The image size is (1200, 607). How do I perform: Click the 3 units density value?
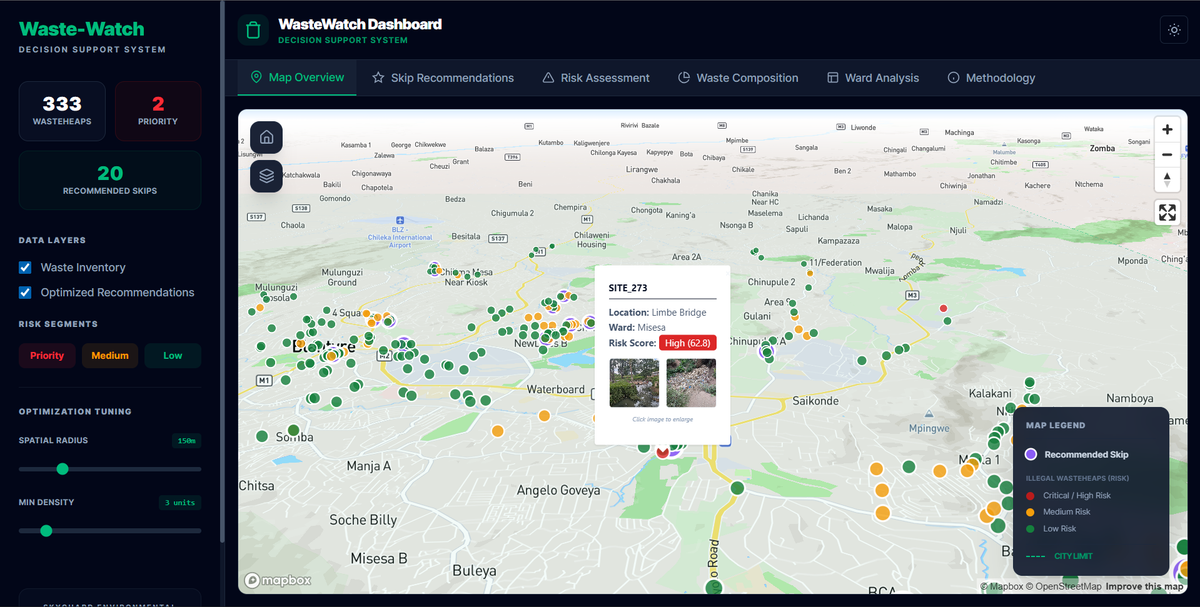pos(180,502)
